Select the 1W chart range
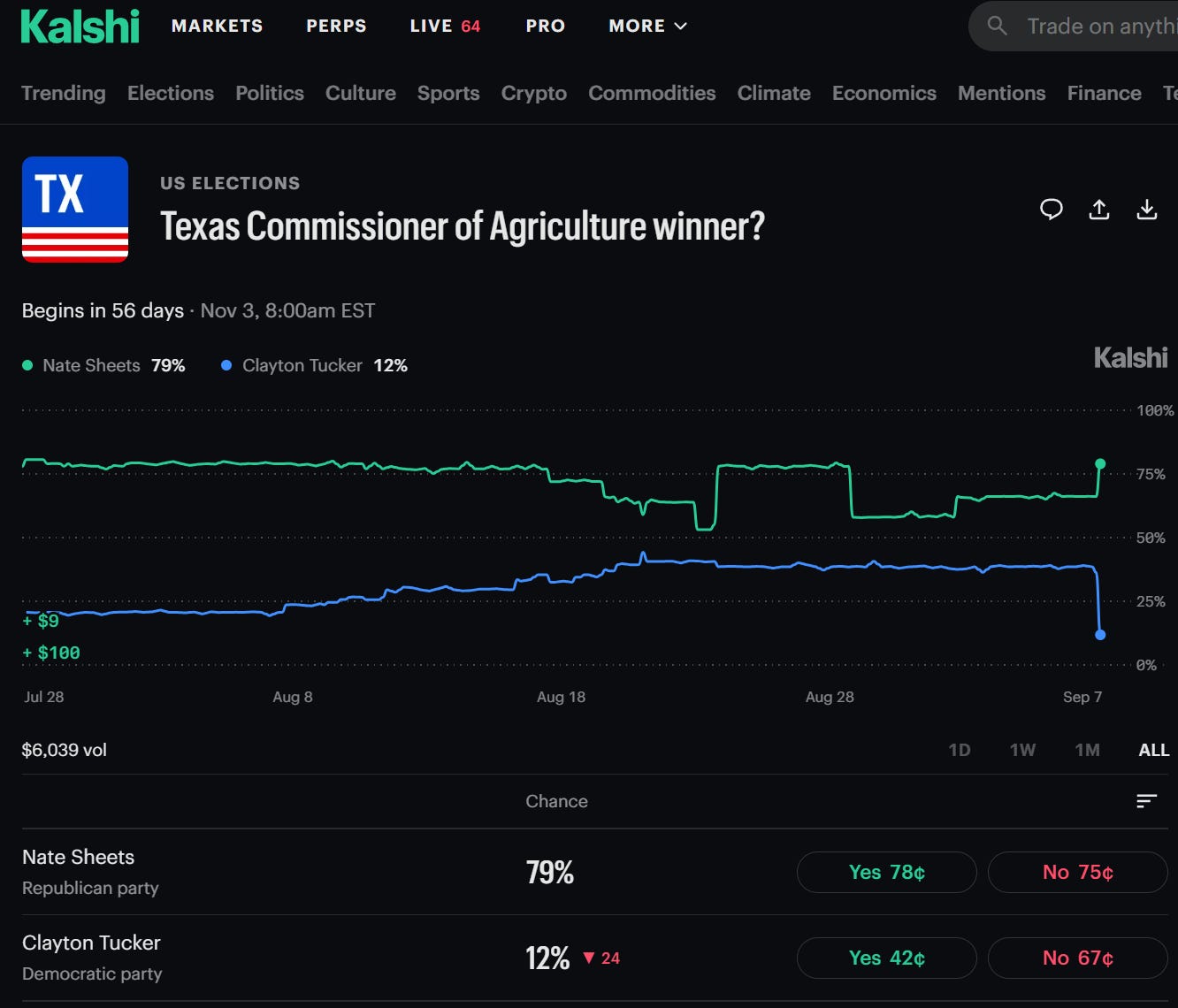The width and height of the screenshot is (1178, 1008). click(1023, 750)
